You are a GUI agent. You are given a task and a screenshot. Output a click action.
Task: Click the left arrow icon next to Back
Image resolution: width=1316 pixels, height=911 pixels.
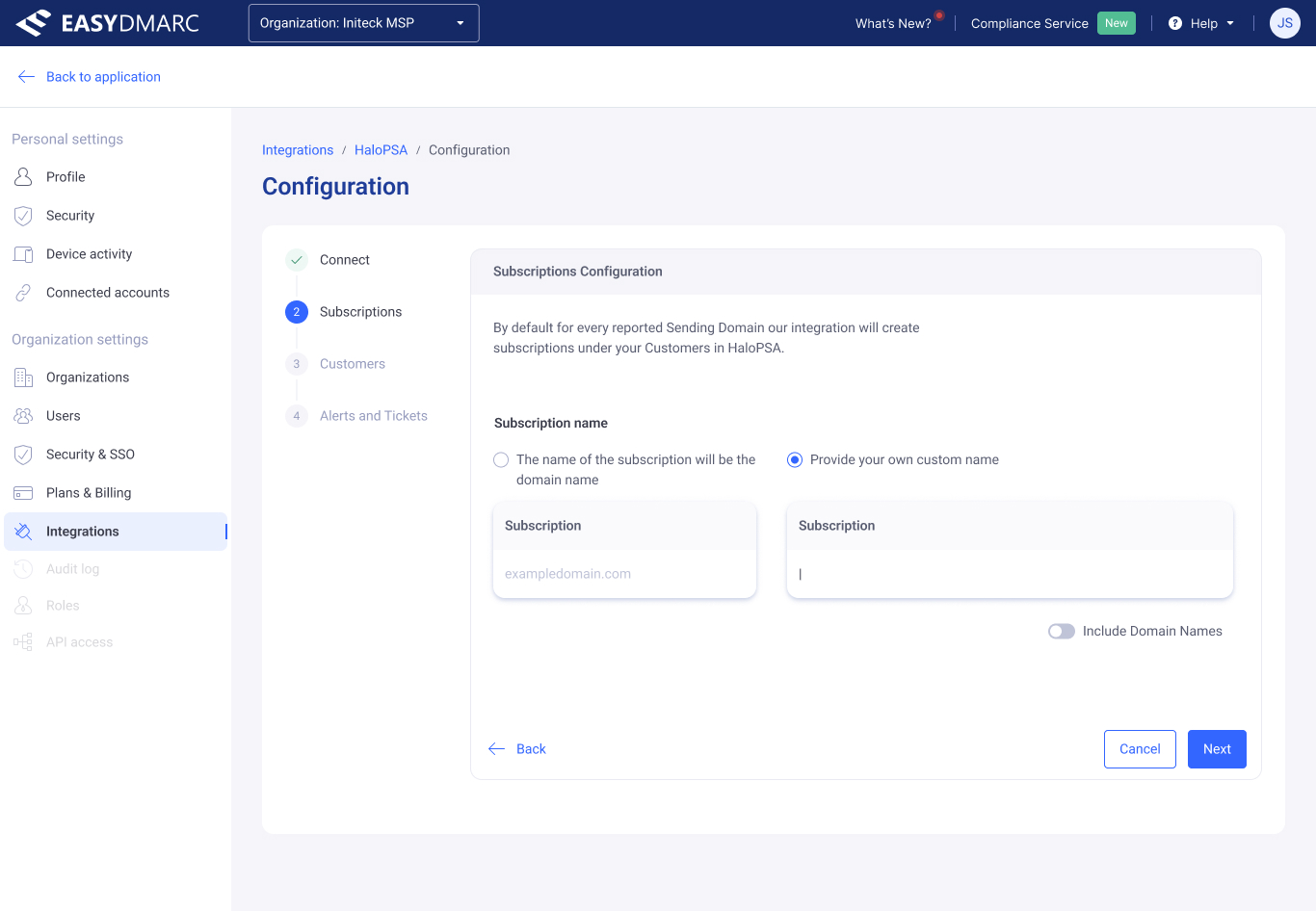(x=497, y=749)
